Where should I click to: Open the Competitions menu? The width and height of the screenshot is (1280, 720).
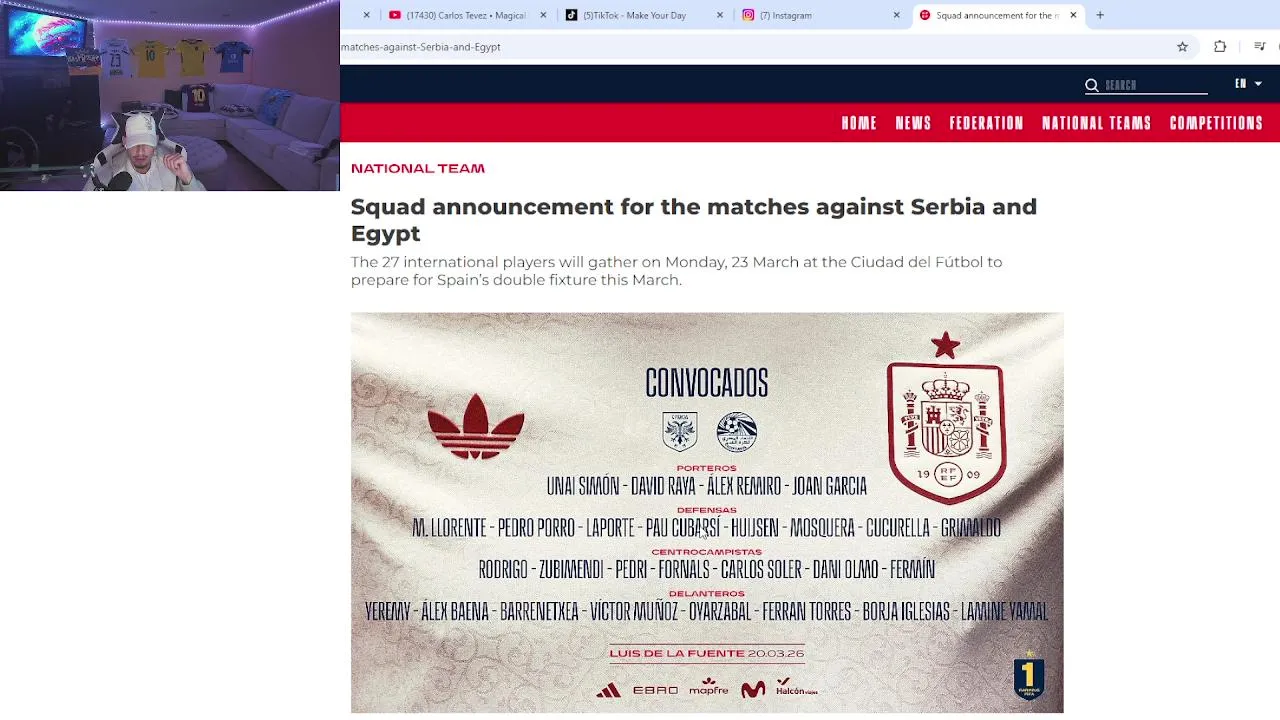pos(1216,123)
